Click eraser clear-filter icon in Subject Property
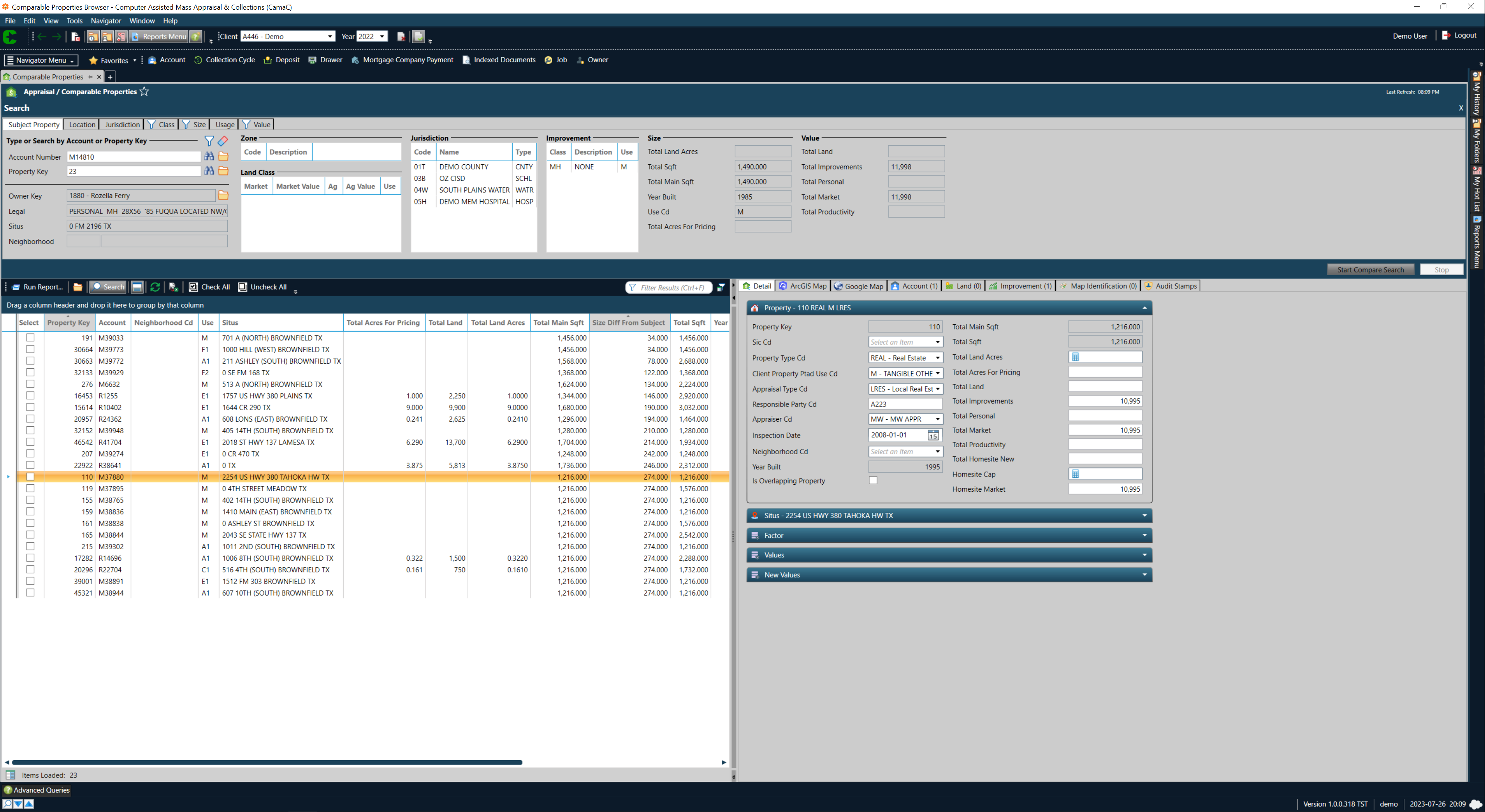This screenshot has height=812, width=1485. (x=223, y=141)
